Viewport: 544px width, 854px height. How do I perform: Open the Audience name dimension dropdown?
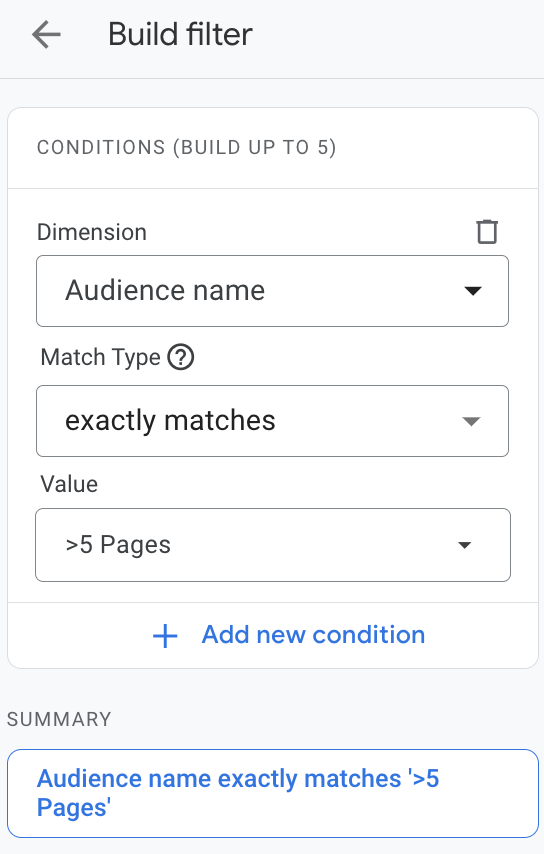(x=272, y=291)
